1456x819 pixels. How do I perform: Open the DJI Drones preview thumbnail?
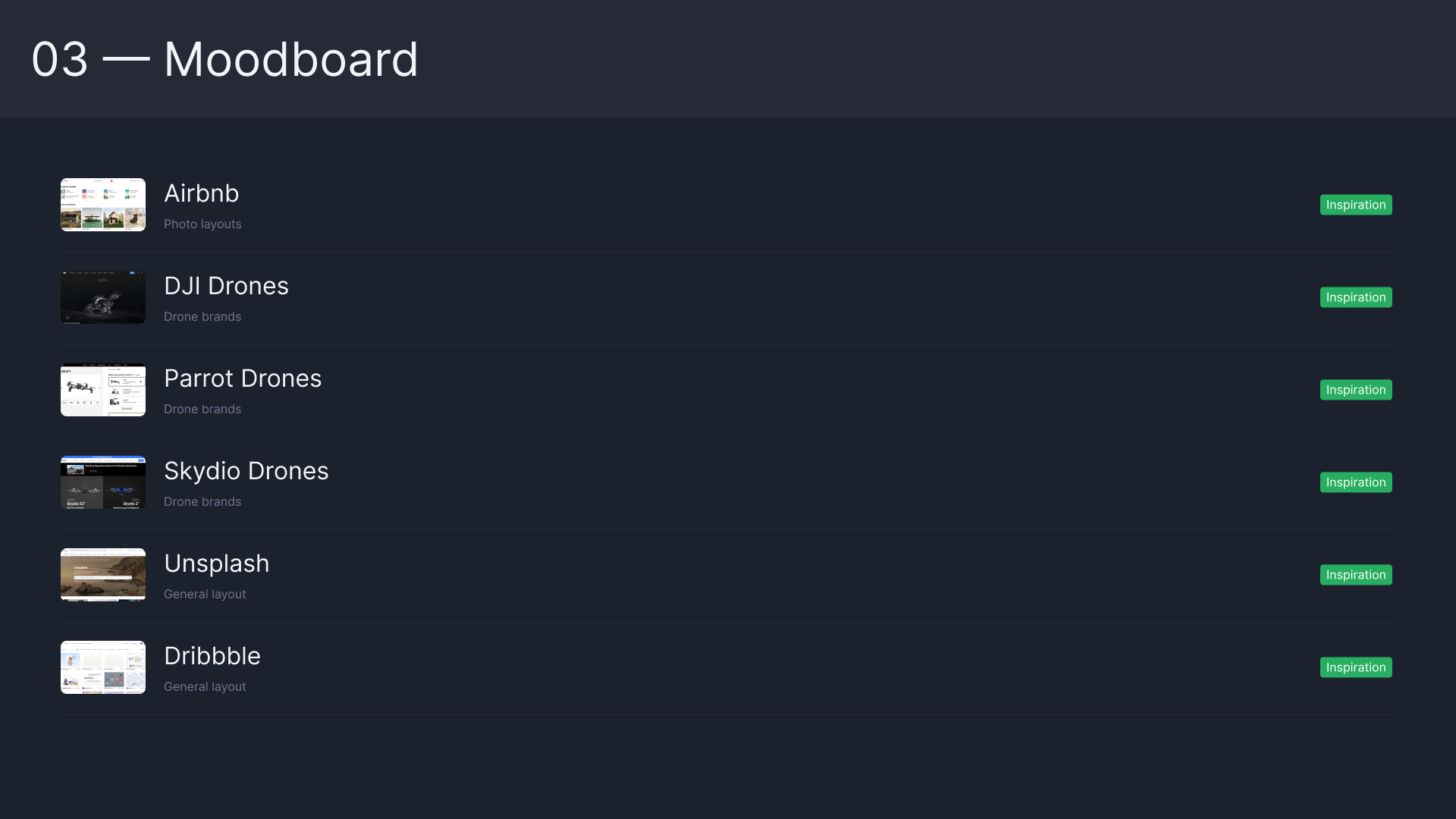(x=103, y=297)
